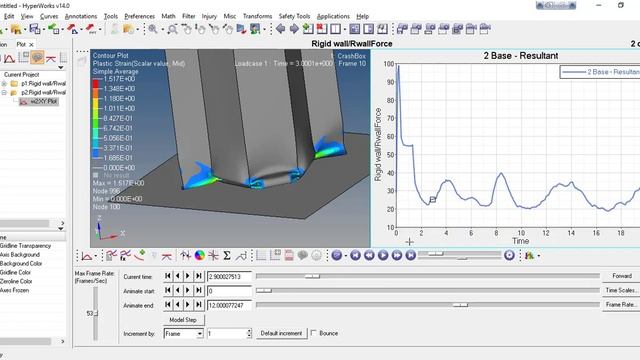This screenshot has width=640, height=360.
Task: Click the build plots icon at toolbar end
Action: pyautogui.click(x=530, y=256)
